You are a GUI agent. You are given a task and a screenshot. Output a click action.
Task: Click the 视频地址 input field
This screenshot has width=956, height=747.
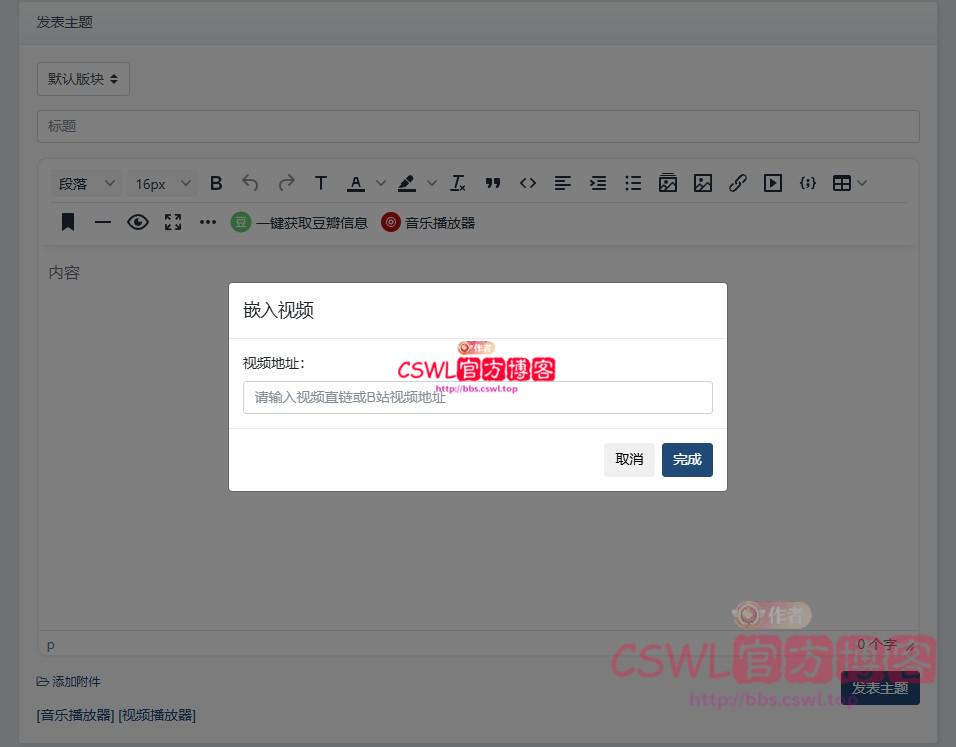point(477,397)
